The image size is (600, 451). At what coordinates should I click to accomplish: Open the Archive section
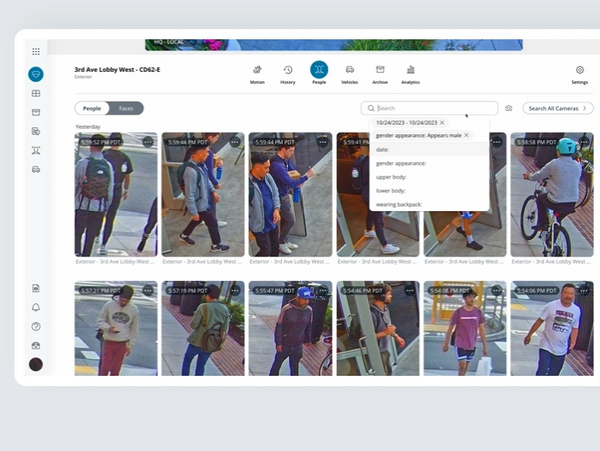380,72
